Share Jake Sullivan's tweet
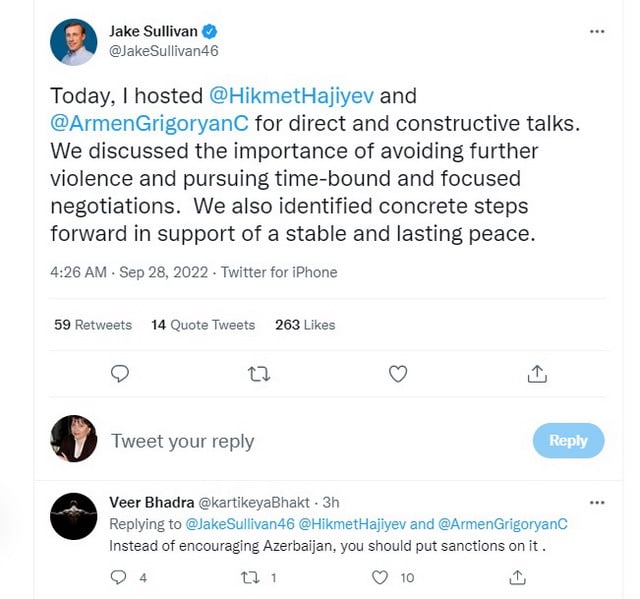640x599 pixels. (537, 374)
